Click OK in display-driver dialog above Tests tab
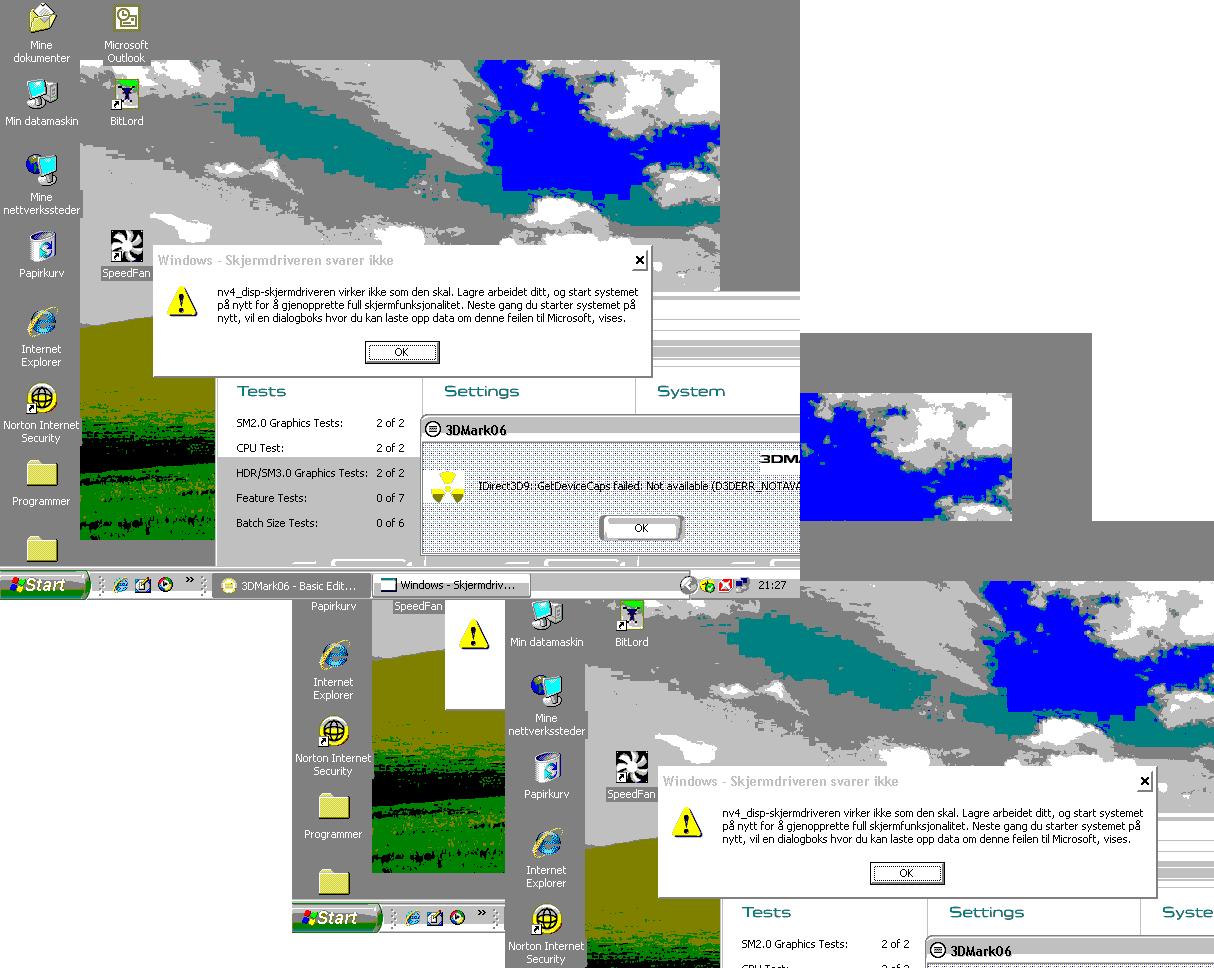The image size is (1214, 968). point(401,352)
